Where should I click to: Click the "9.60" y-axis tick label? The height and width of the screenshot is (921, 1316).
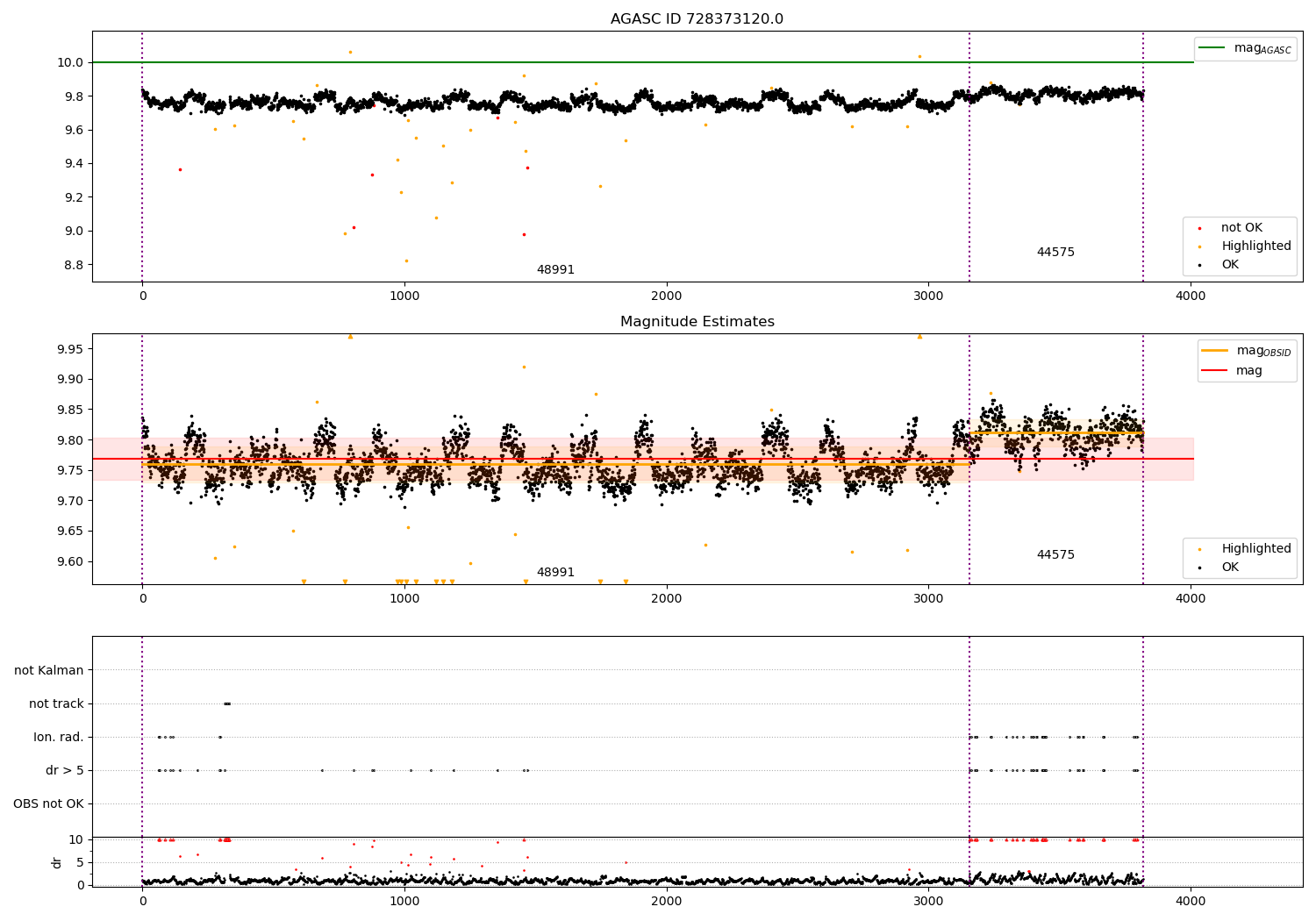(x=69, y=562)
